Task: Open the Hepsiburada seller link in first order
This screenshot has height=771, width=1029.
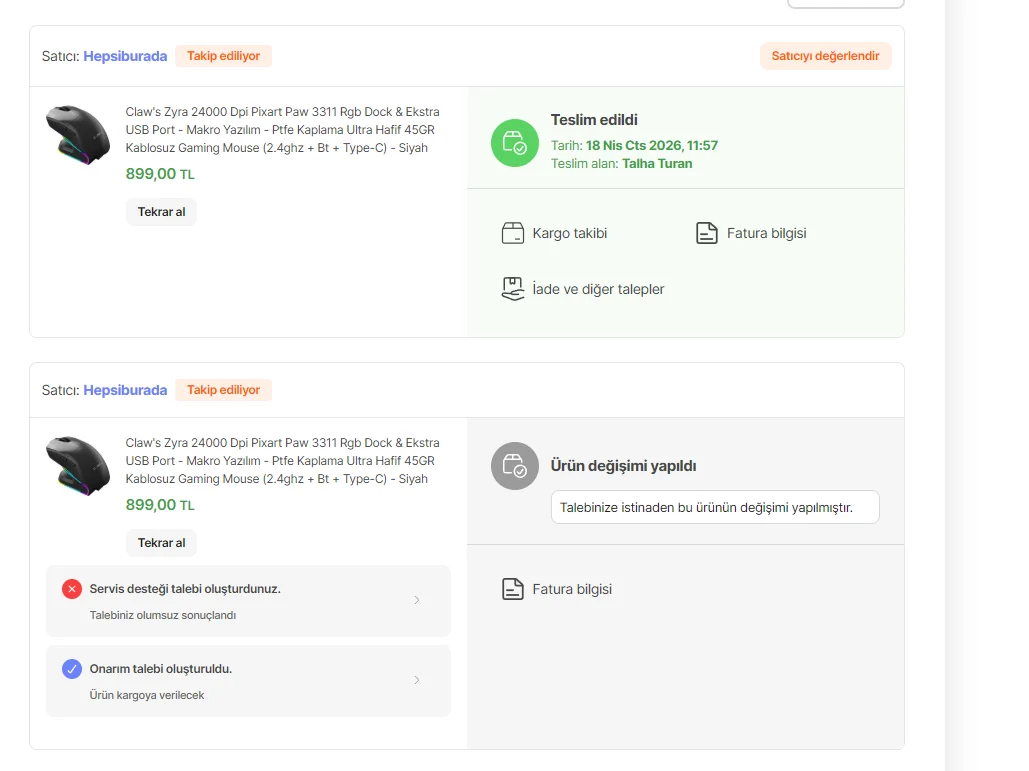Action: 125,56
